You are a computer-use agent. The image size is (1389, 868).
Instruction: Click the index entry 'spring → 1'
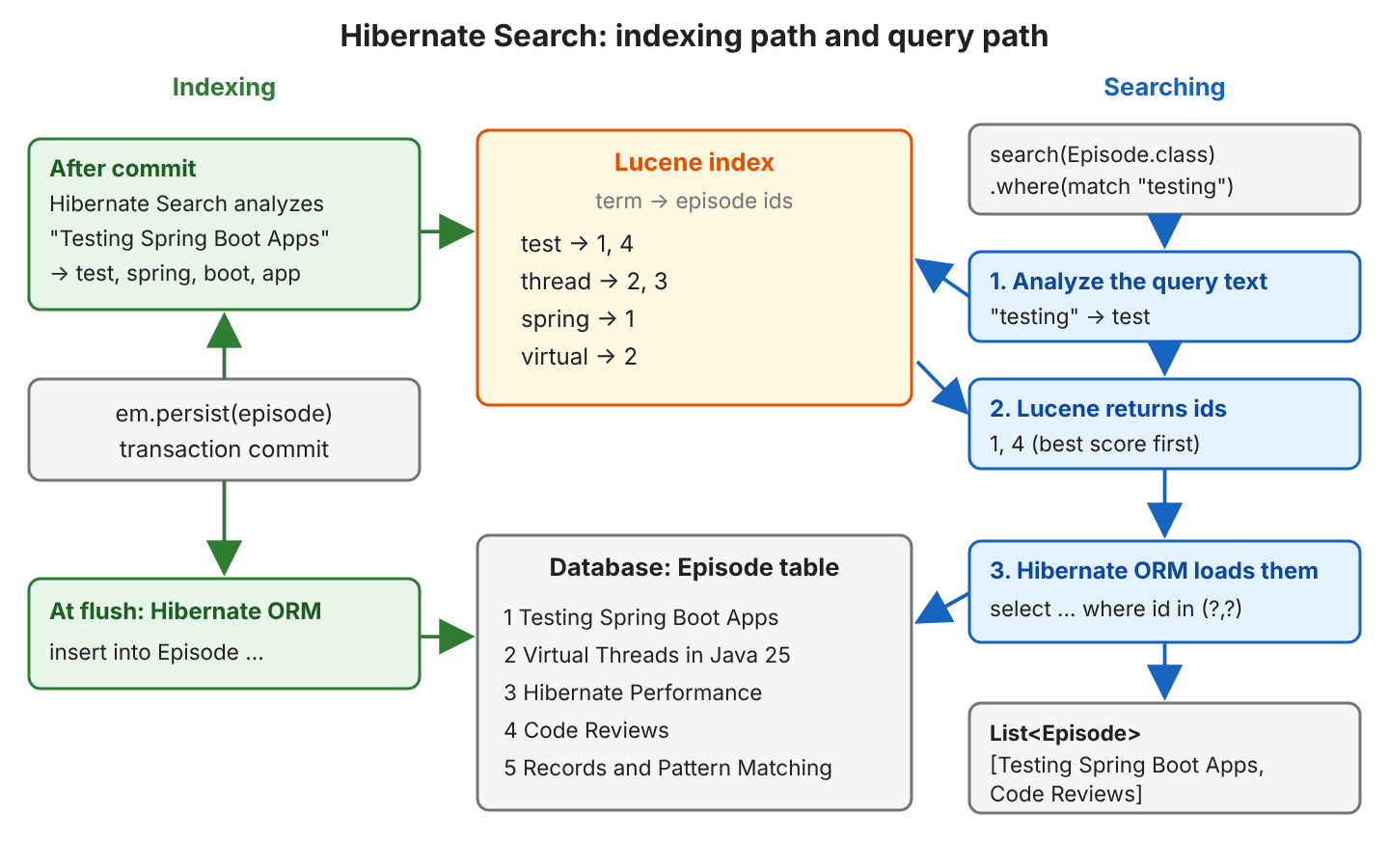click(578, 319)
